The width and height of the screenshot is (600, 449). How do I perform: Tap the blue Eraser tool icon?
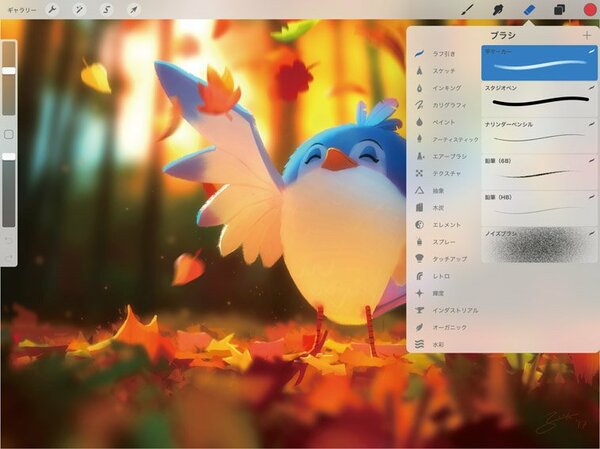pos(529,9)
